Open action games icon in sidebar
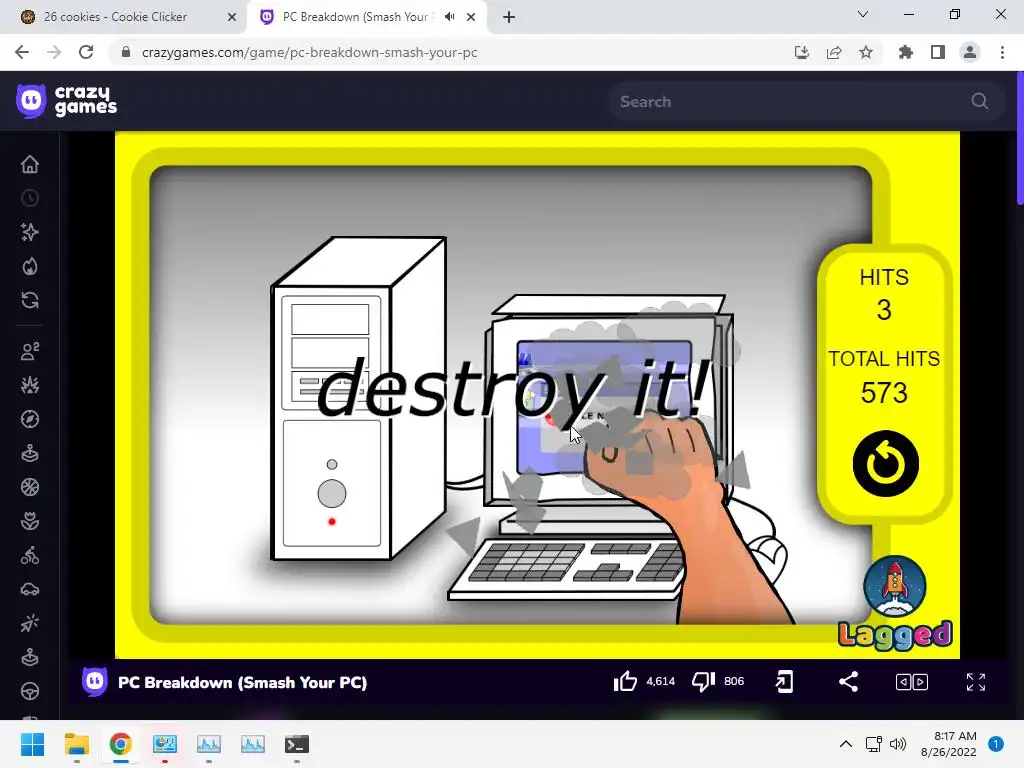The image size is (1024, 768). tap(30, 385)
